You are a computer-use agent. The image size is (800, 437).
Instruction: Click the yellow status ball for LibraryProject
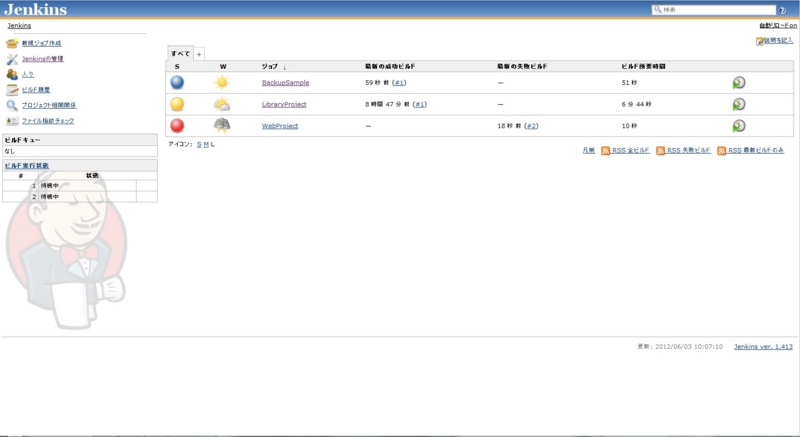click(177, 104)
